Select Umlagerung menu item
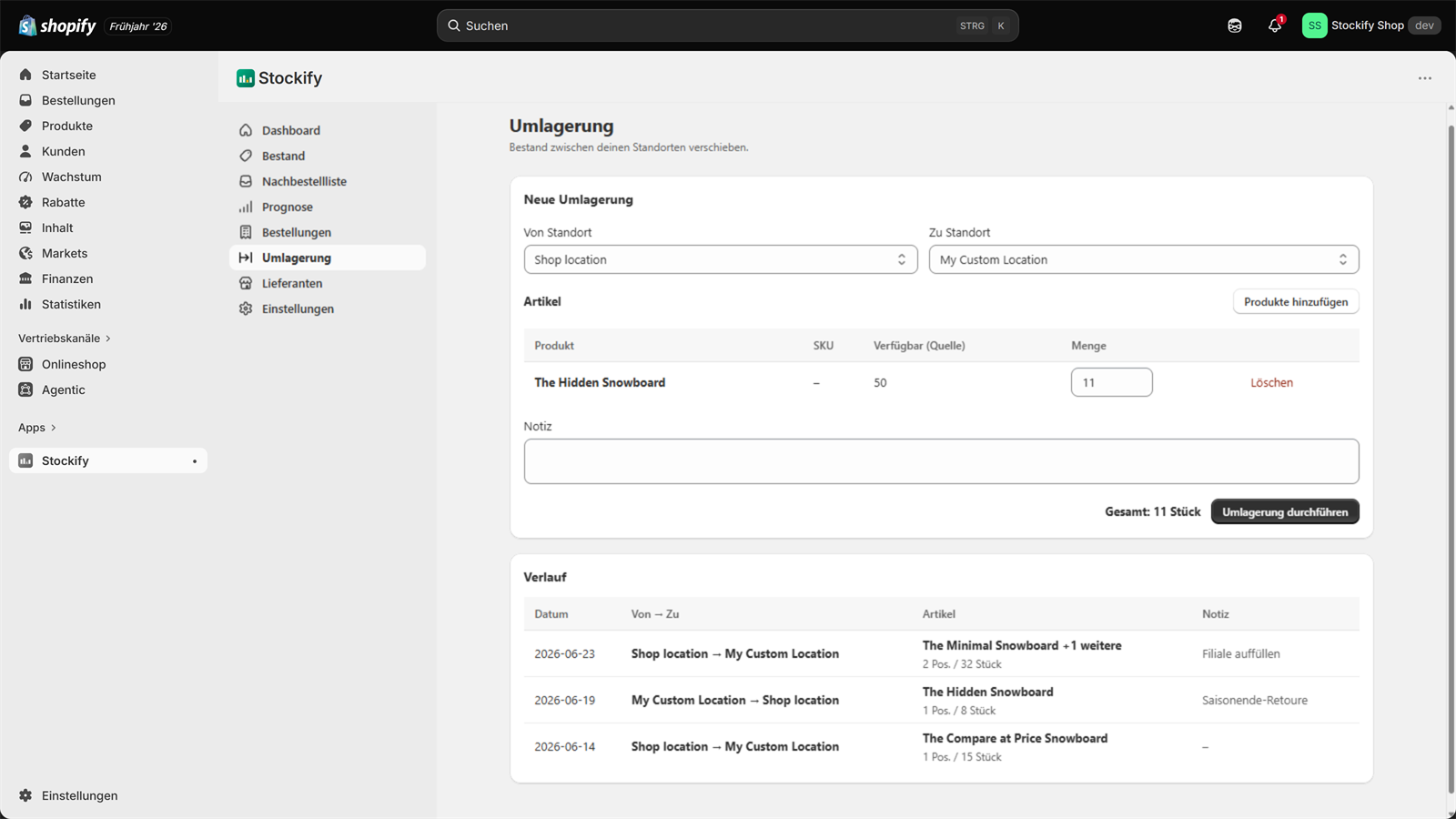 tap(328, 258)
